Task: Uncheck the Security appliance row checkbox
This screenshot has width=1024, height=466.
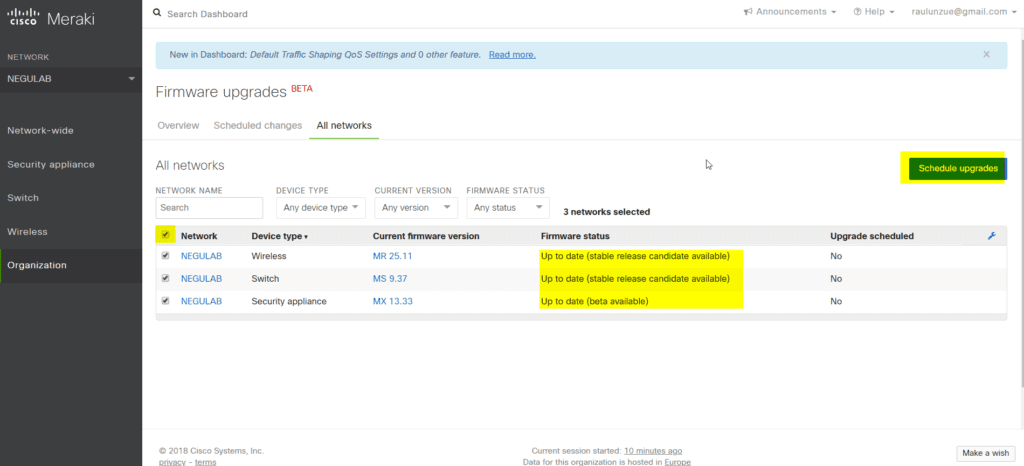Action: 165,301
